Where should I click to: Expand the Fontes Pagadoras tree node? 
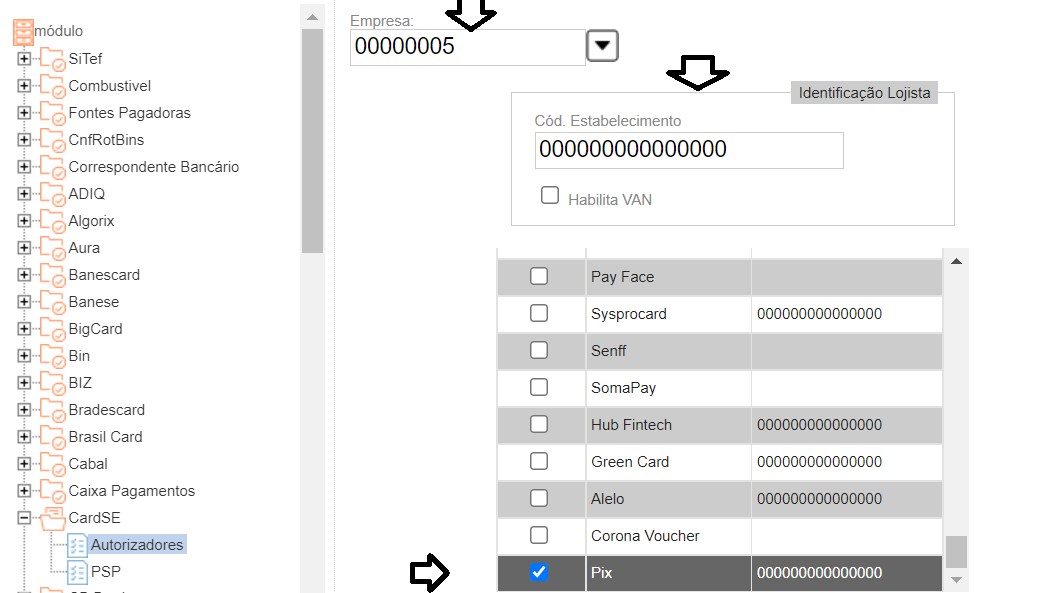[24, 113]
